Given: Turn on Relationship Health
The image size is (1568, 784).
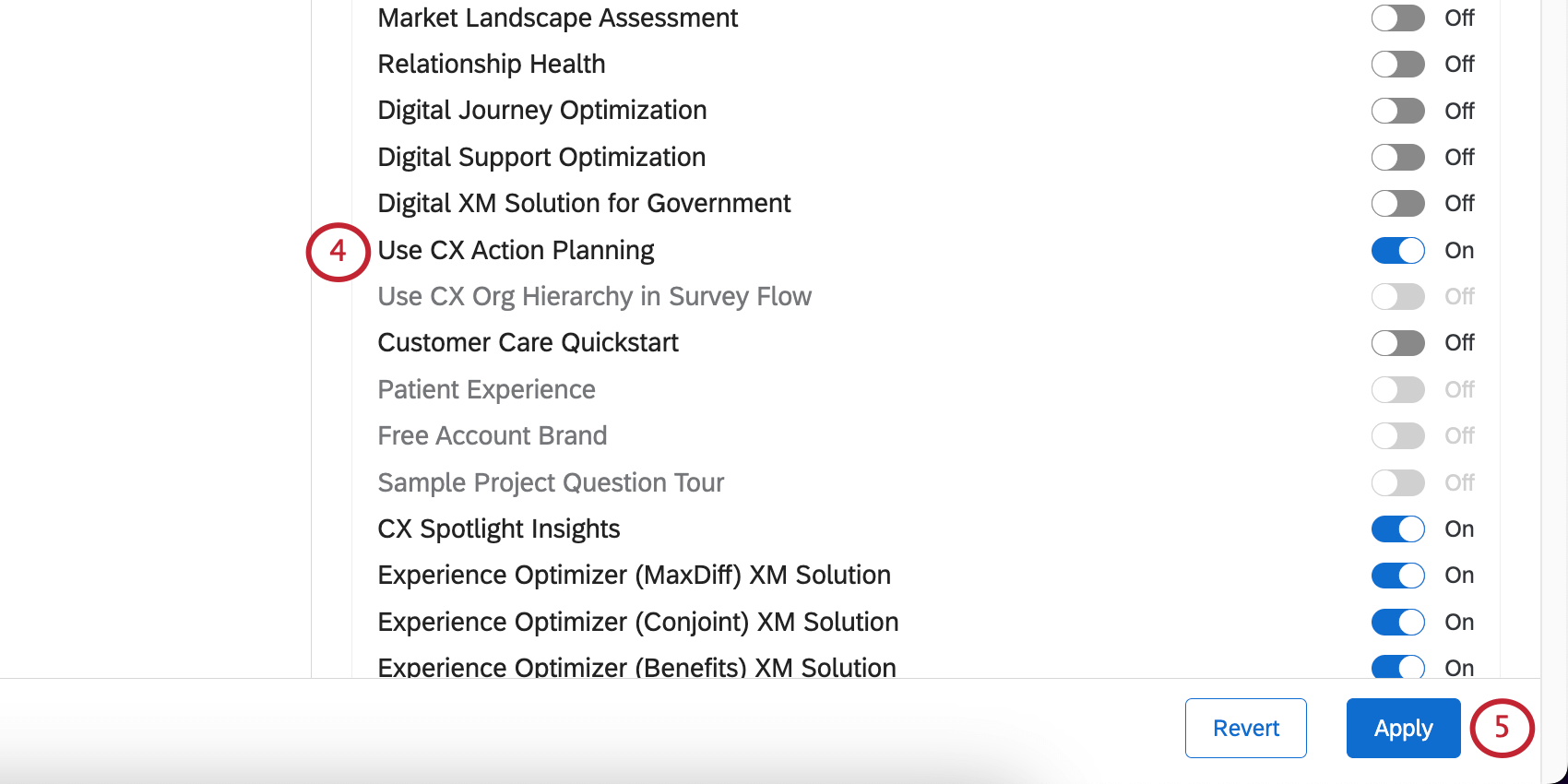Looking at the screenshot, I should coord(1397,64).
